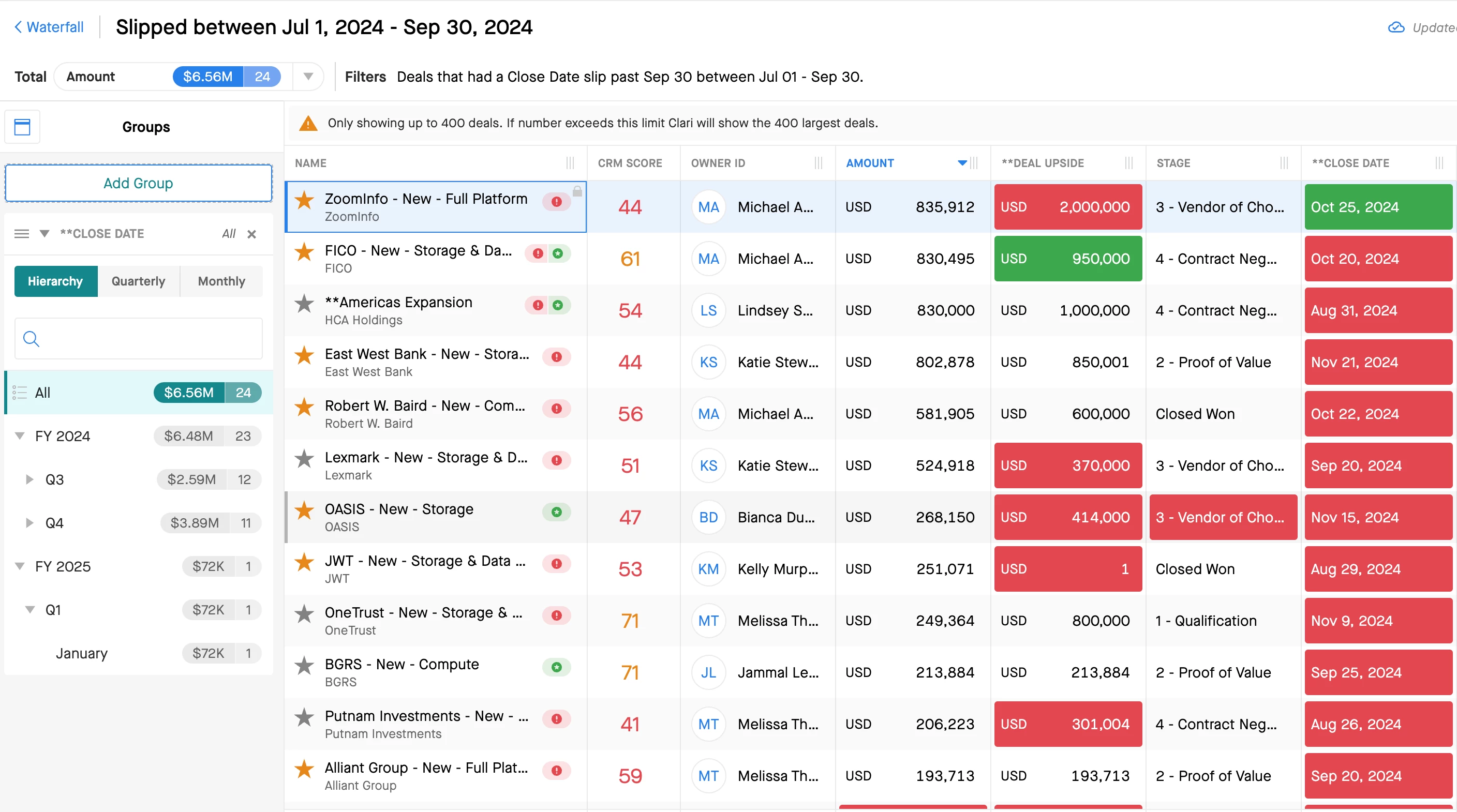This screenshot has height=812, width=1457.
Task: Click red alert badge on East West Bank deal
Action: (x=557, y=357)
